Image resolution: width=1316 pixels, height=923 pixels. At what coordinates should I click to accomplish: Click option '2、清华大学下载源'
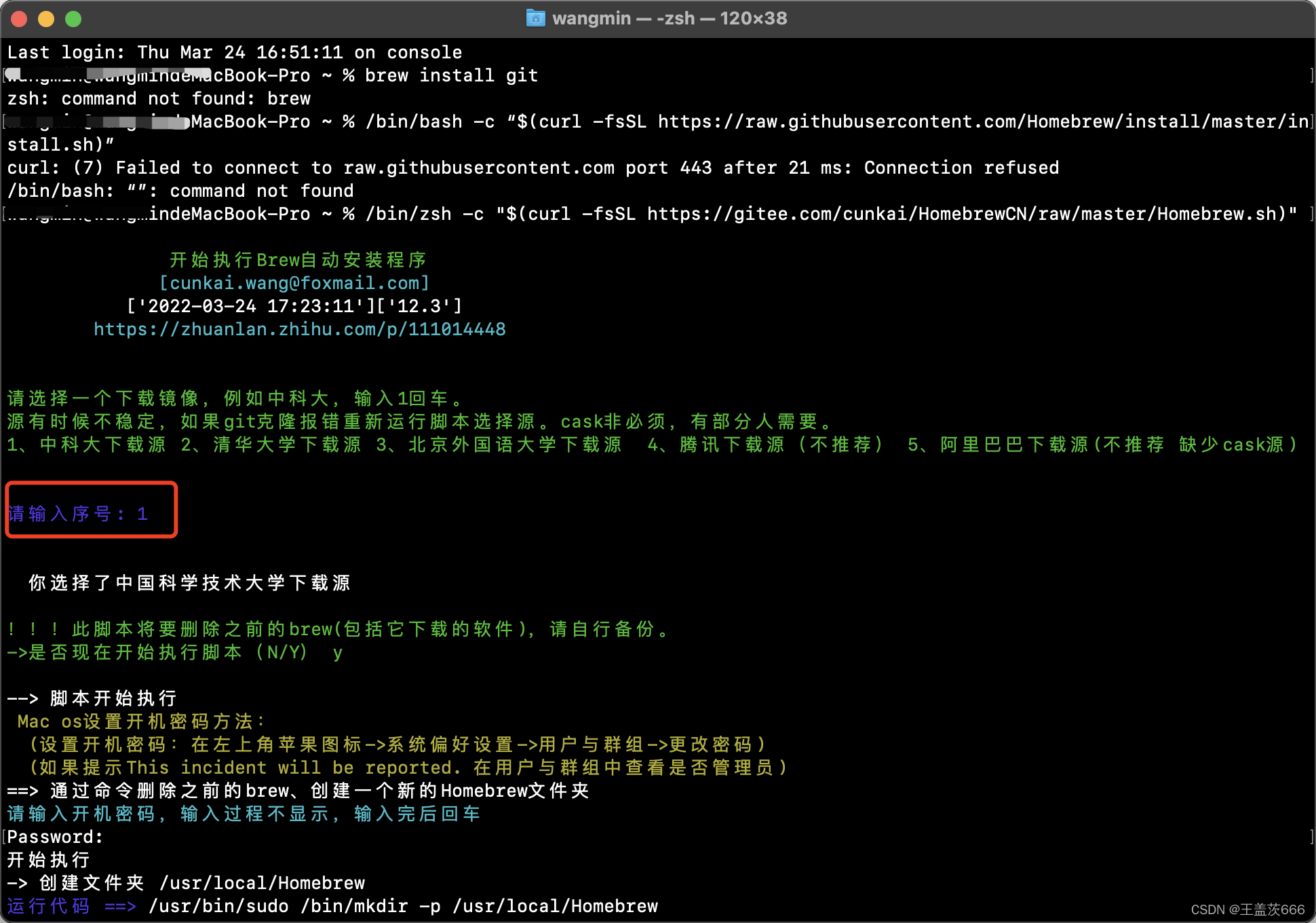pyautogui.click(x=271, y=445)
